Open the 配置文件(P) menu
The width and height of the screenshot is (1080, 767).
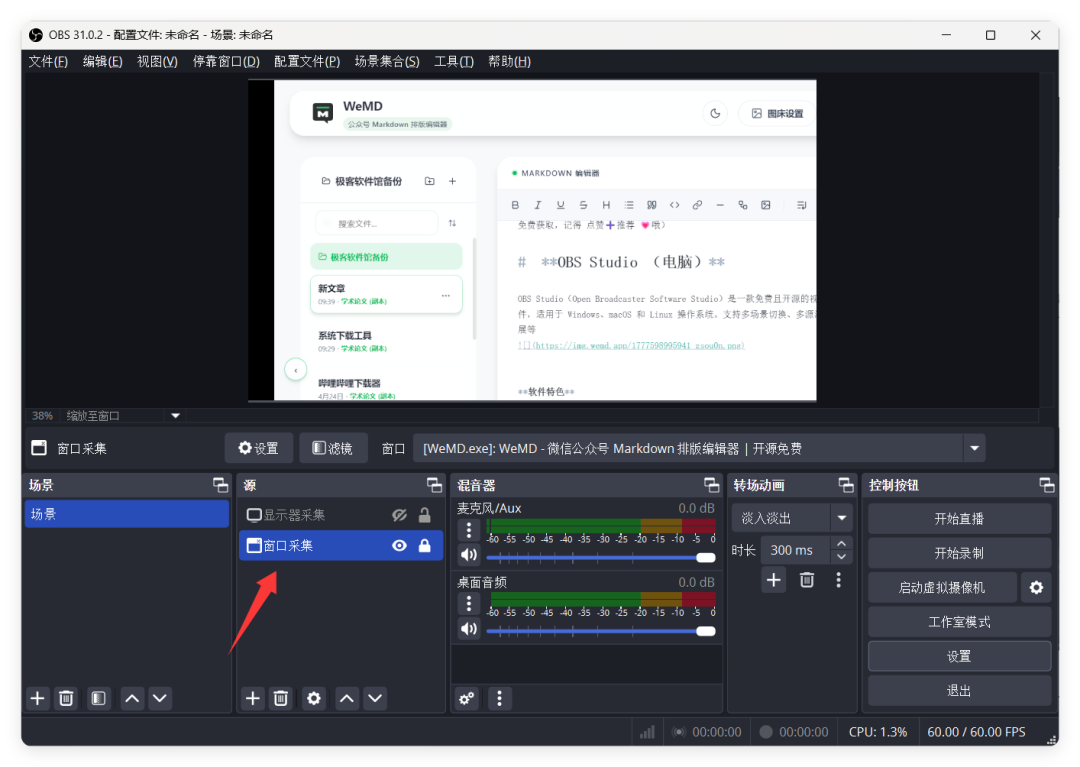tap(307, 61)
